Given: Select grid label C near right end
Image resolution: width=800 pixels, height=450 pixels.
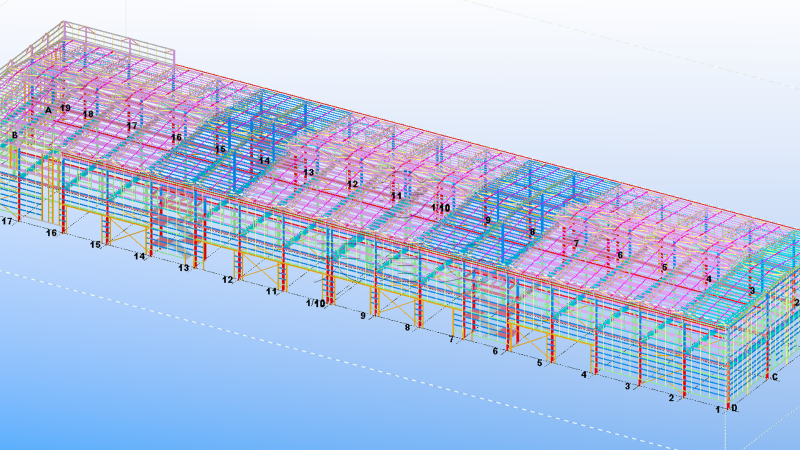Looking at the screenshot, I should point(774,377).
